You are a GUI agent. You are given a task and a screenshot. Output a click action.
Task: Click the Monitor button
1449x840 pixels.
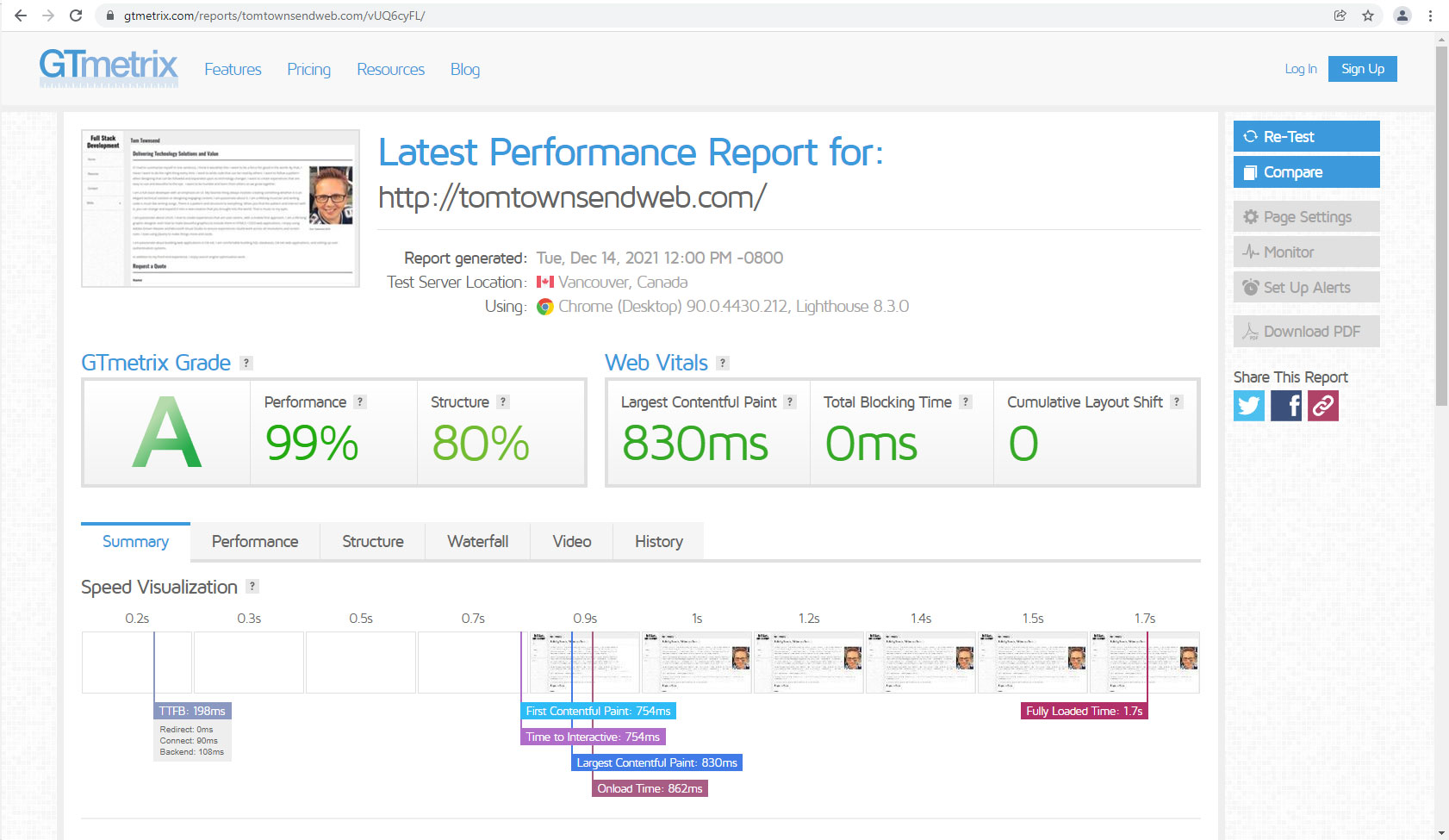pos(1307,252)
